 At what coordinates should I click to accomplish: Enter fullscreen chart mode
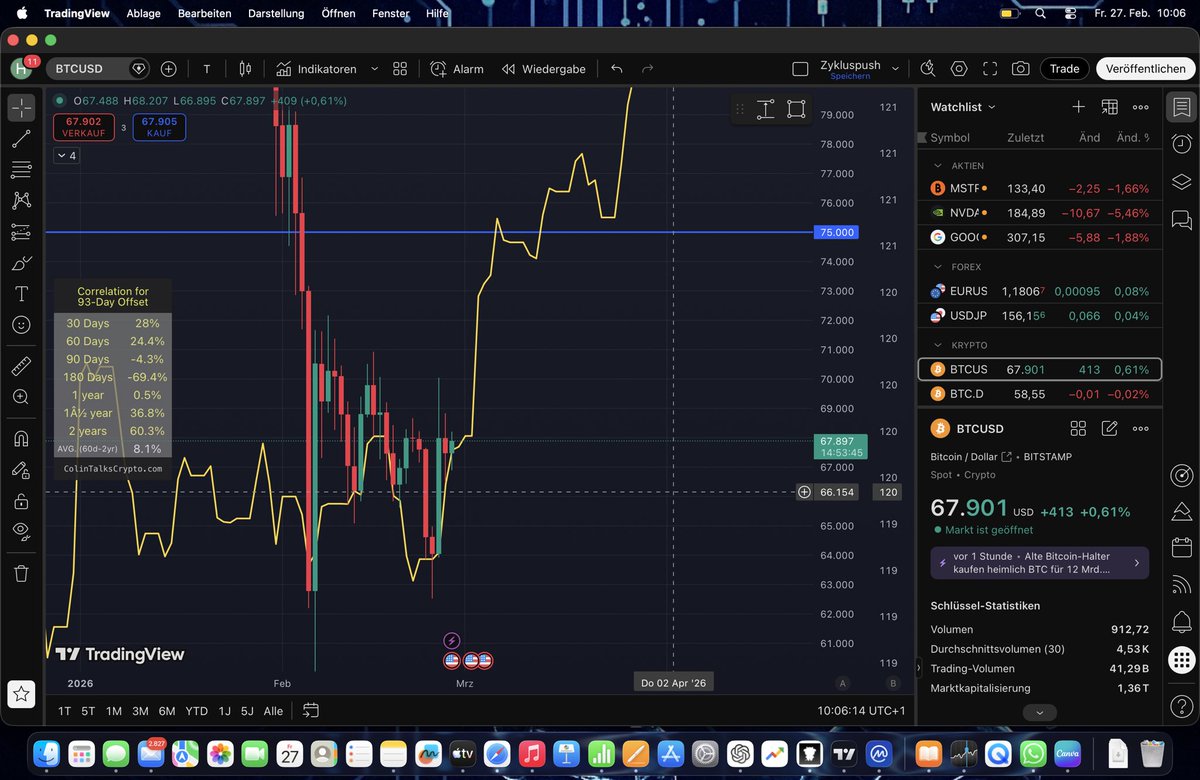pyautogui.click(x=990, y=68)
